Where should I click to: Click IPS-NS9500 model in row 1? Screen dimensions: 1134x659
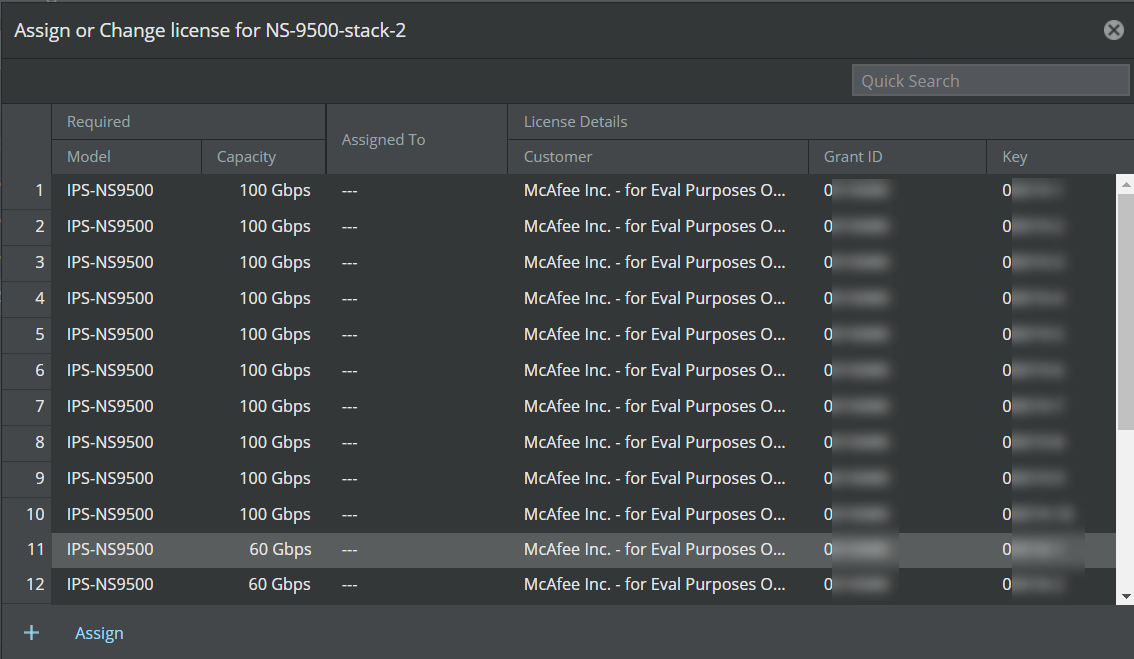tap(110, 191)
